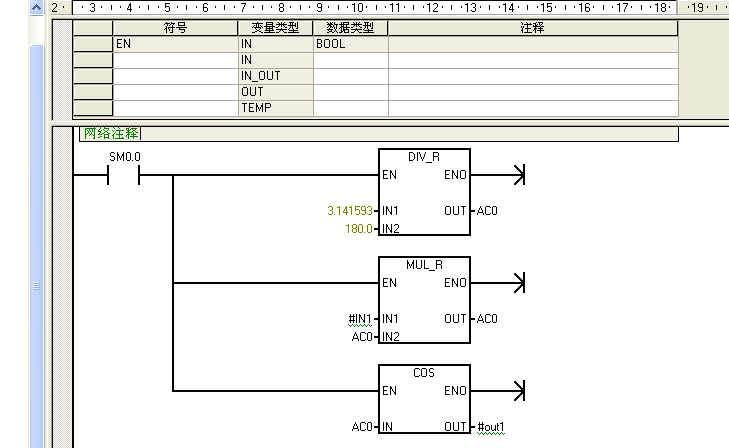
Task: Select the MUL_R instruction box
Action: click(x=424, y=300)
